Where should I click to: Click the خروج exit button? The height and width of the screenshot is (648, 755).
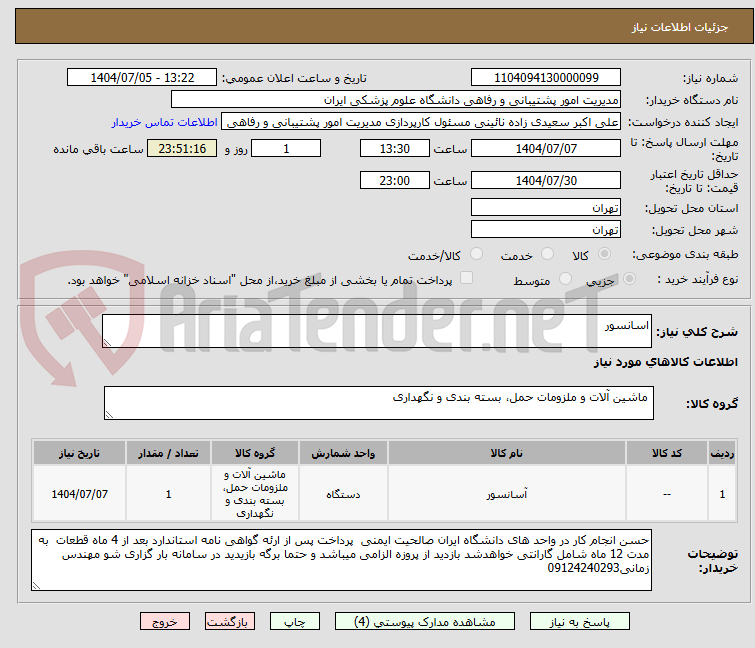[x=165, y=622]
